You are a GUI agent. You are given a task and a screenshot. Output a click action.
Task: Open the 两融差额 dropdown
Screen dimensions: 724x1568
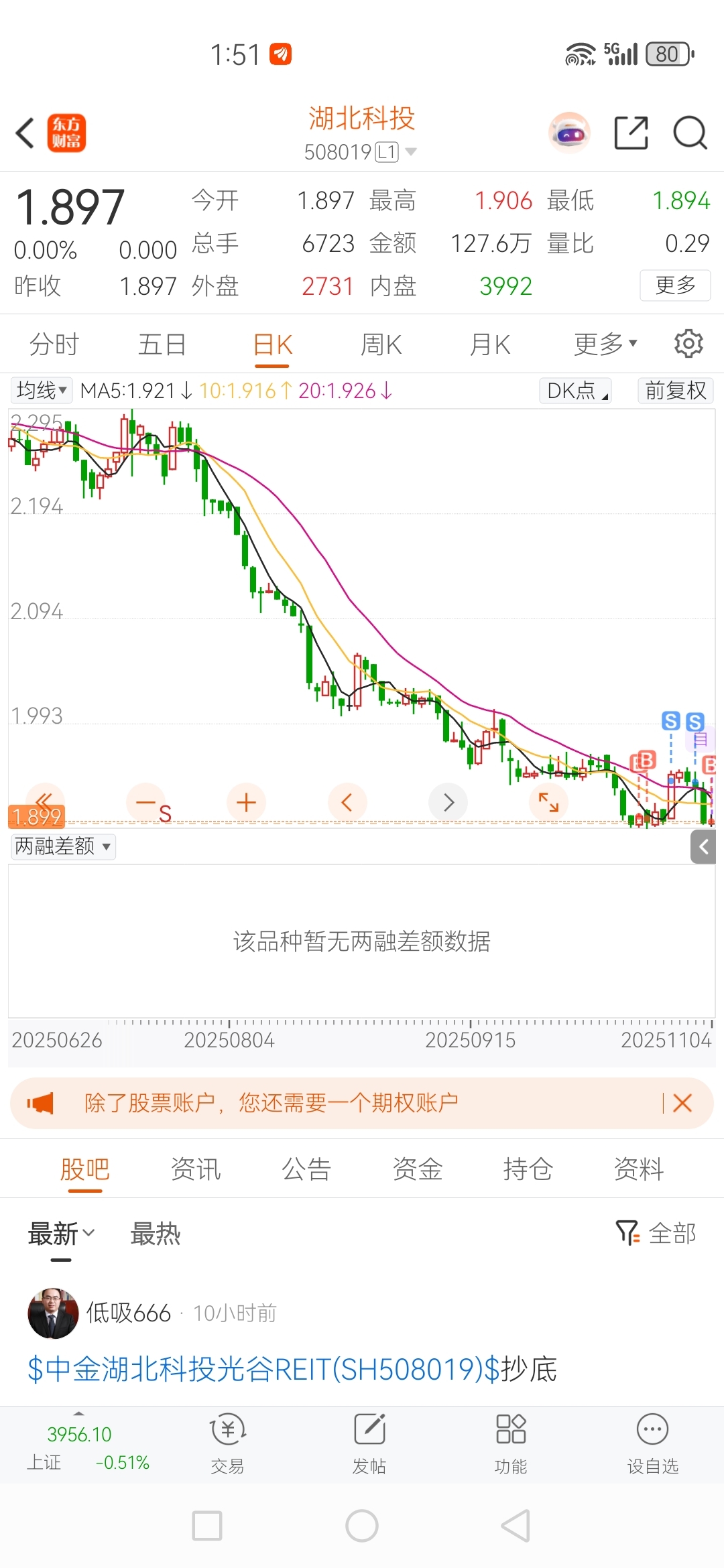point(63,846)
